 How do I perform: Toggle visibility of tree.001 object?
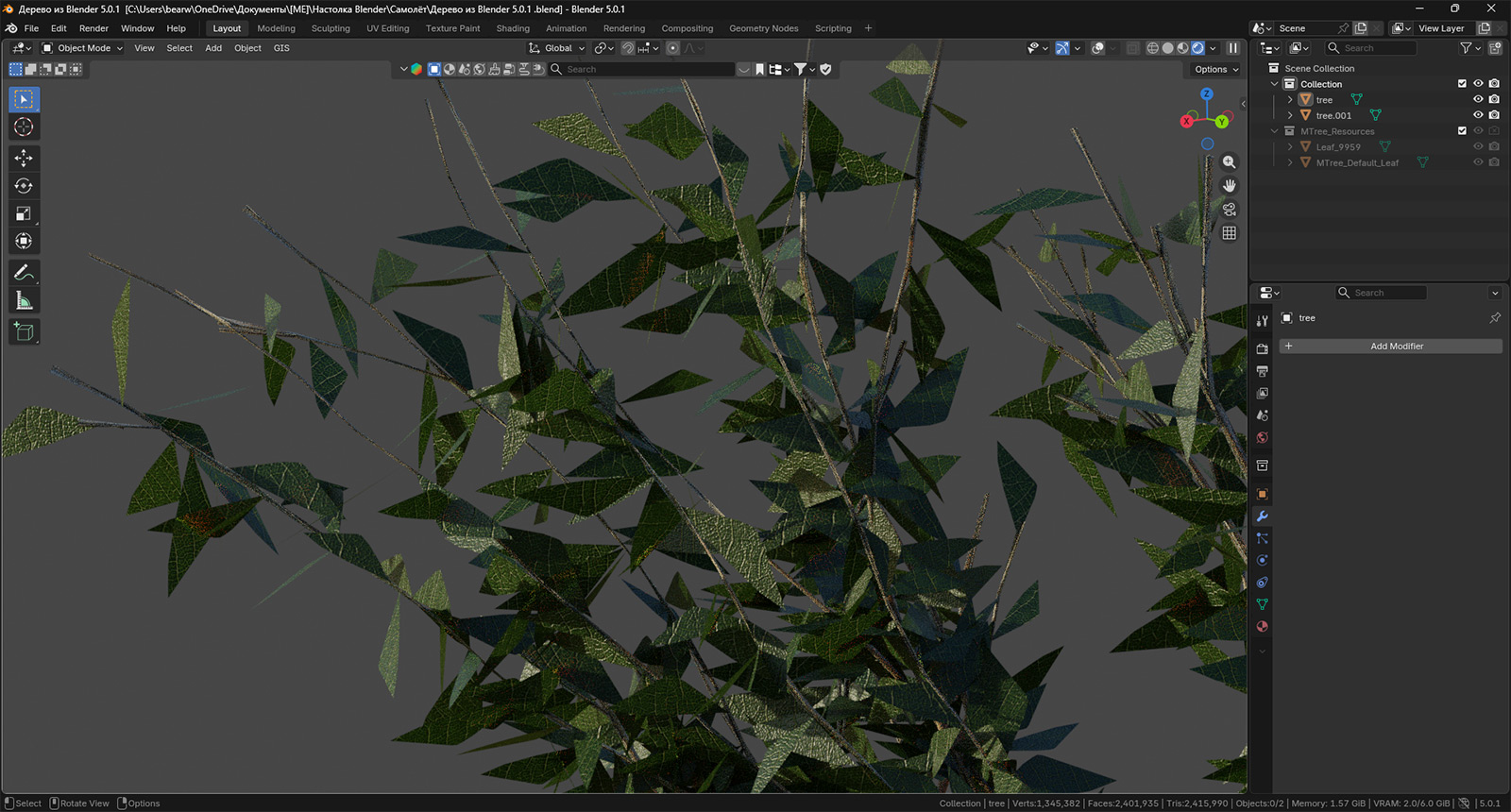pos(1478,115)
